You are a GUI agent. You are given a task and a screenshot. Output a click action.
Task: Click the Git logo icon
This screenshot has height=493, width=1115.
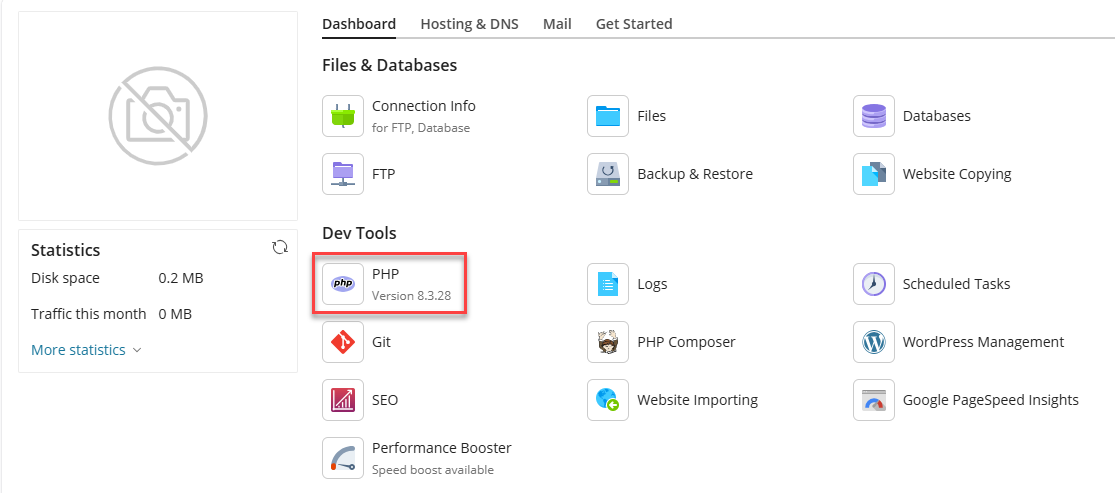(343, 342)
